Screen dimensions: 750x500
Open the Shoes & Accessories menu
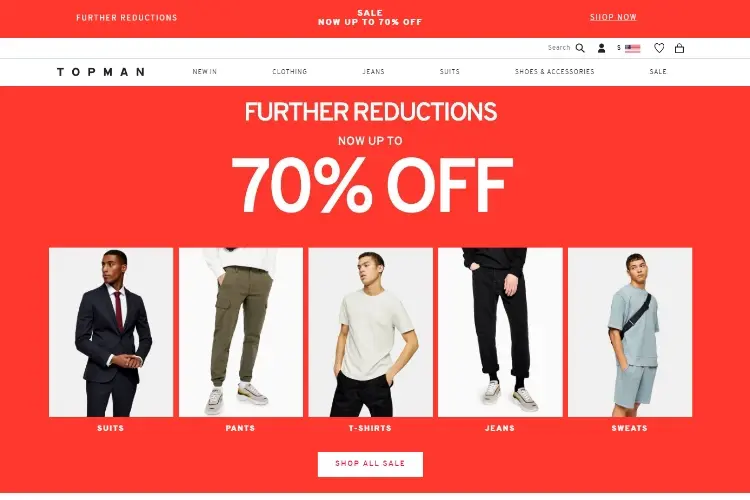(555, 72)
